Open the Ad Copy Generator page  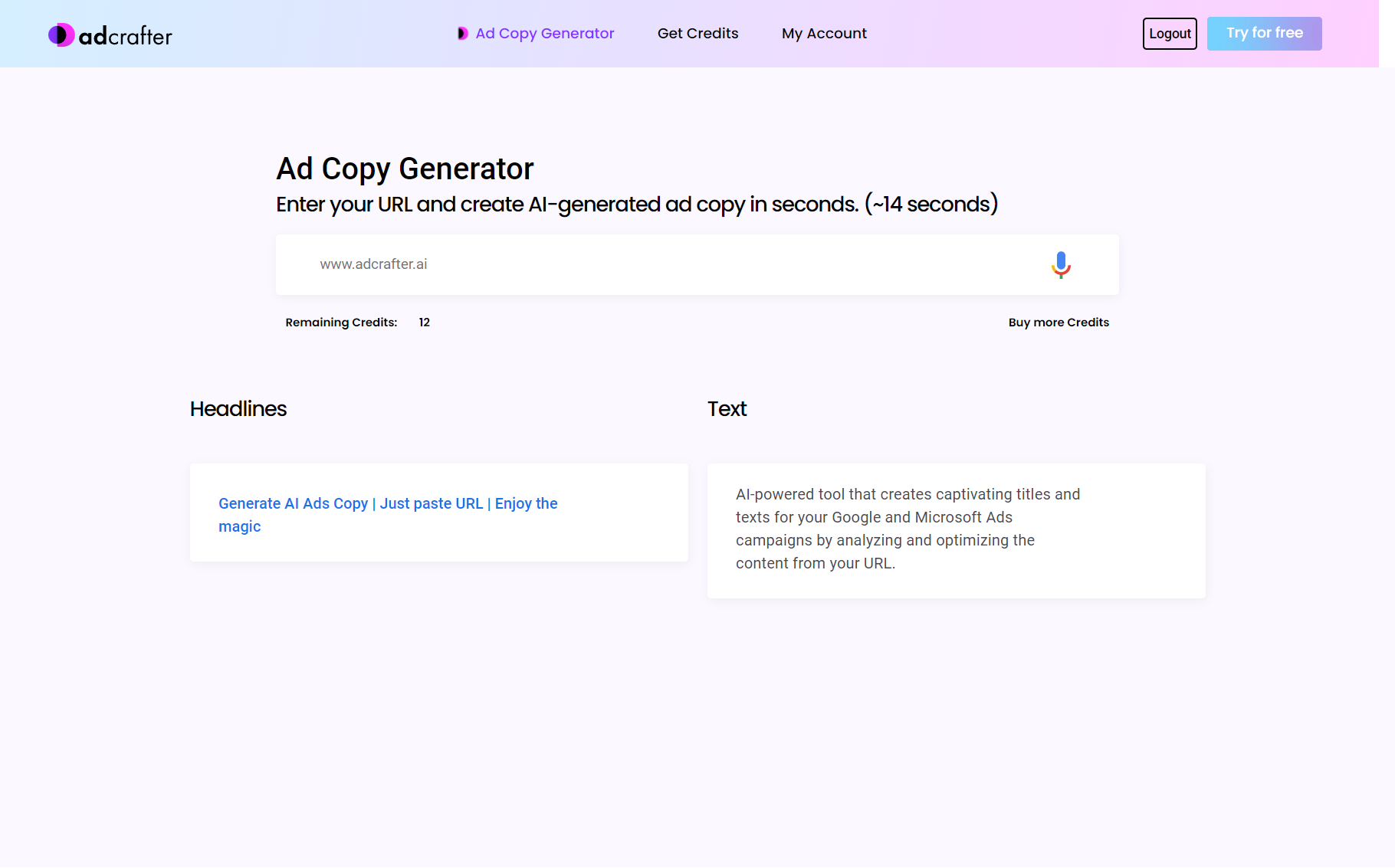click(x=544, y=33)
